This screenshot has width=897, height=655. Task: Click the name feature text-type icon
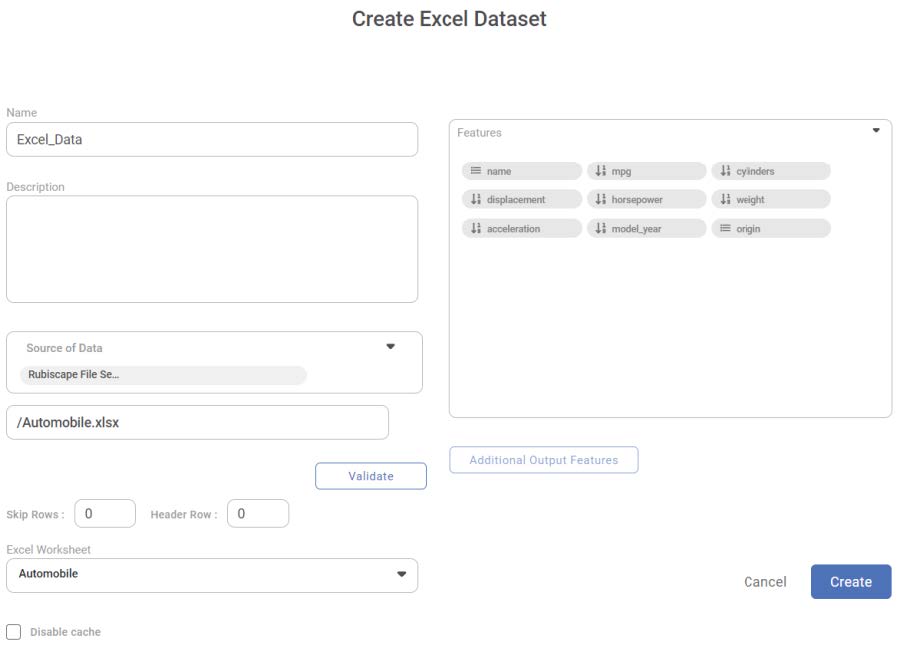pos(476,171)
